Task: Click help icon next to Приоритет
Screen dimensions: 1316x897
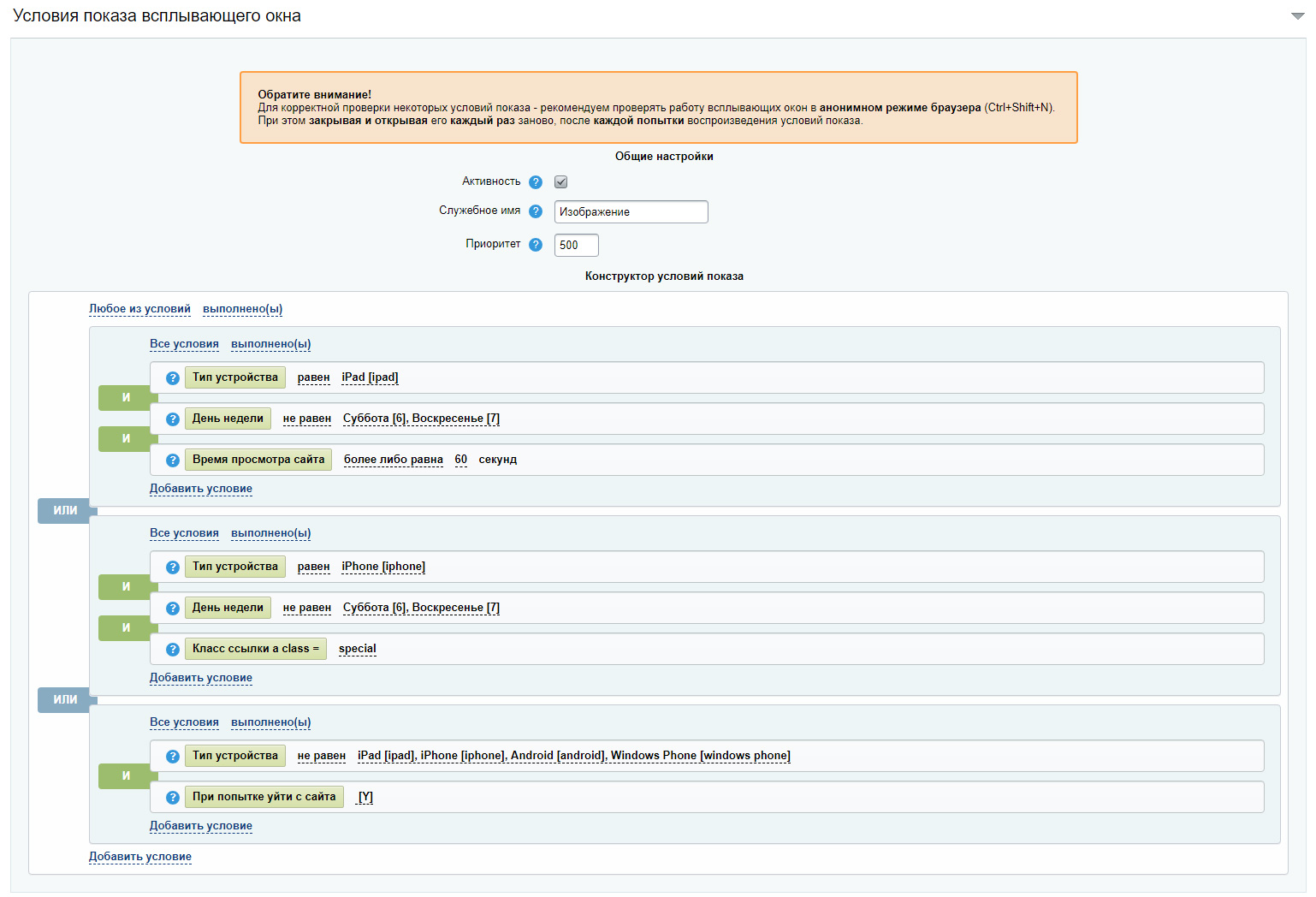Action: click(x=536, y=245)
